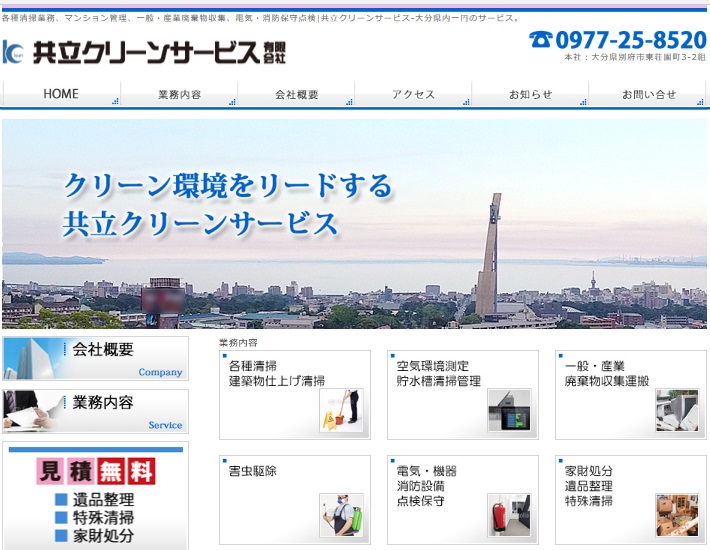Click the waste collection box image
This screenshot has height=550, width=710.
tap(677, 410)
